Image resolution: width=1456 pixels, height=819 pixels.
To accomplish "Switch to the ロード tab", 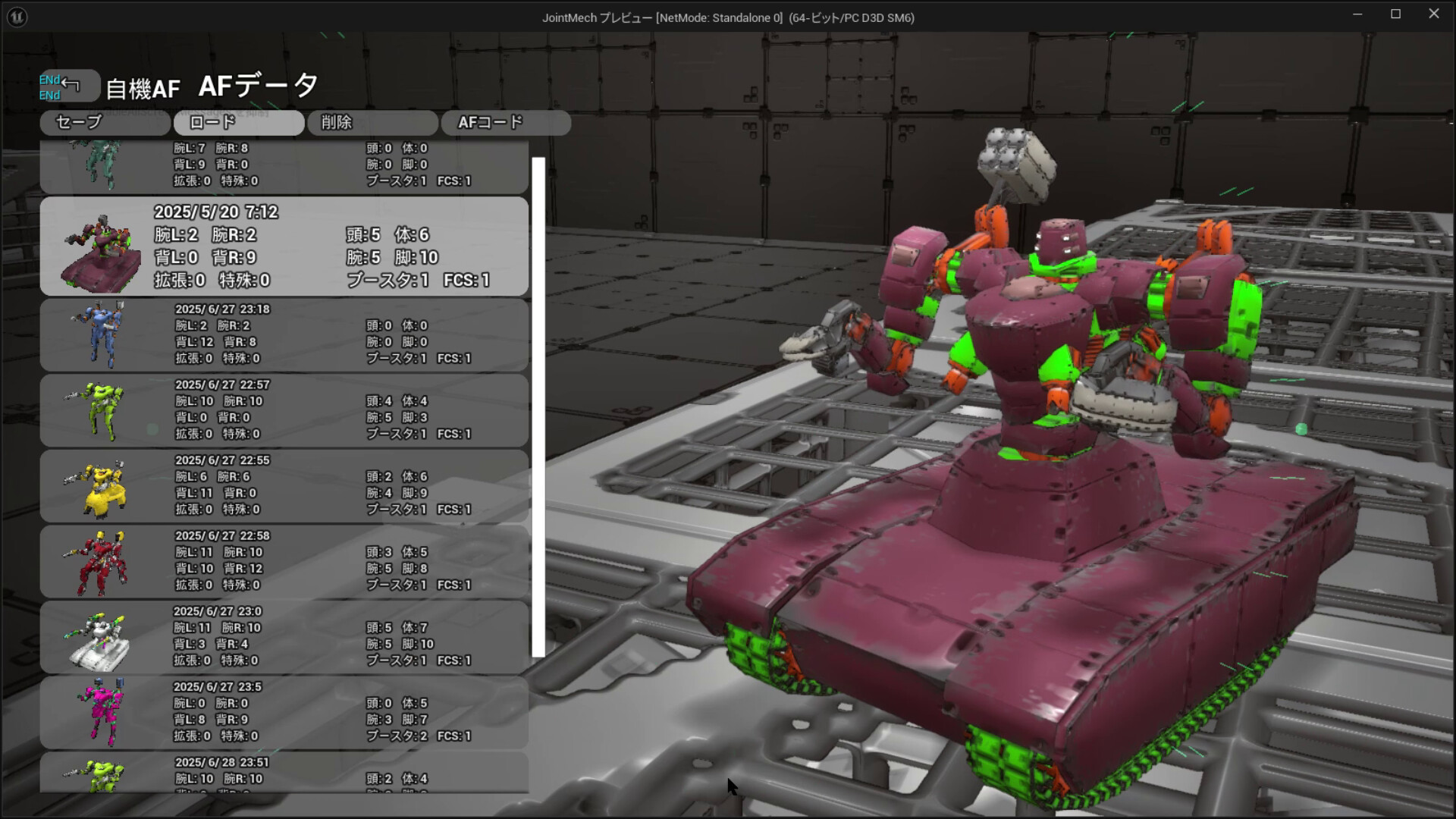I will click(238, 122).
